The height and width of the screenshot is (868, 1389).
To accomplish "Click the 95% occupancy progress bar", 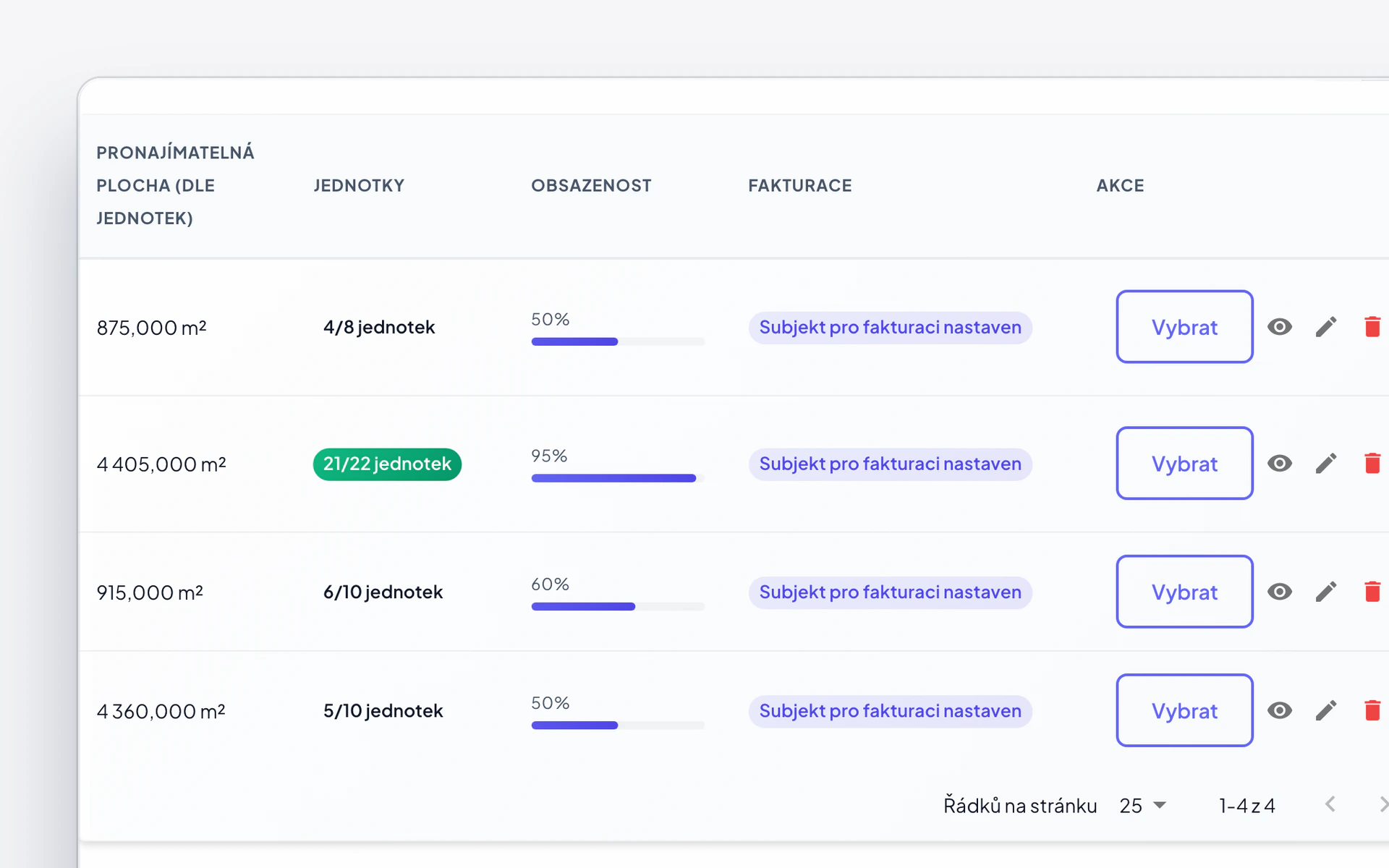I will 618,478.
